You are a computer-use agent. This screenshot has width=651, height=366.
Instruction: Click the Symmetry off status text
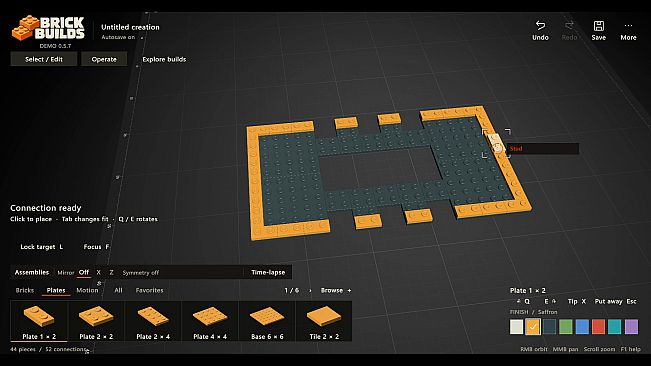(x=141, y=273)
